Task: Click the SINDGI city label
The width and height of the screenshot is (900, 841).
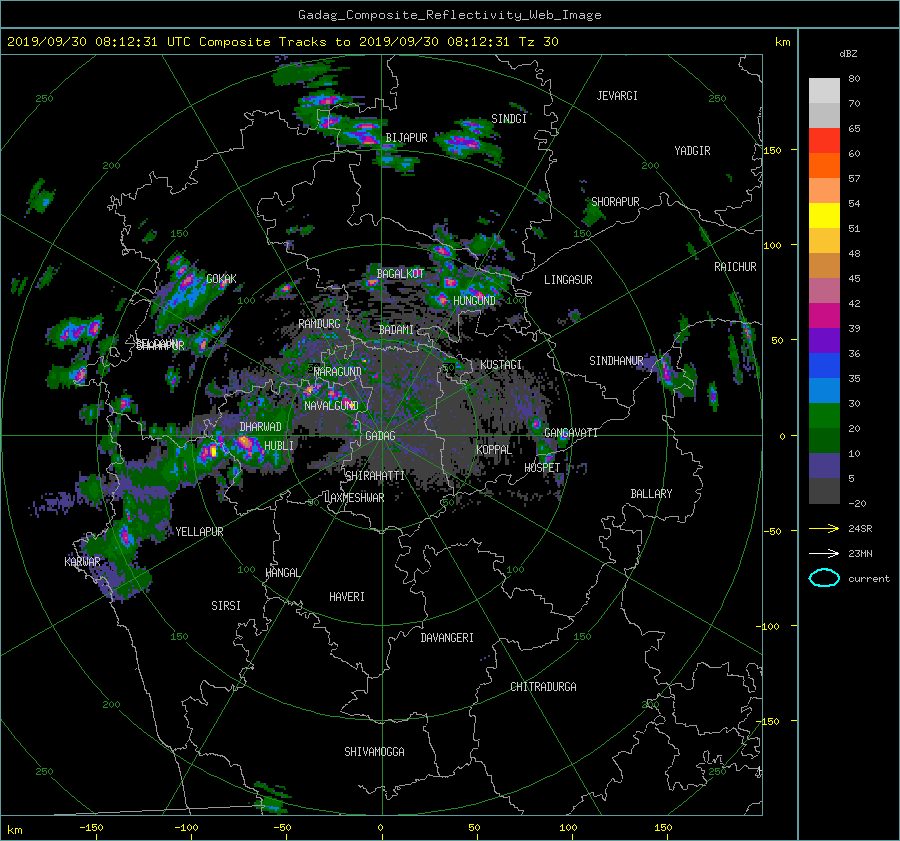Action: [509, 119]
